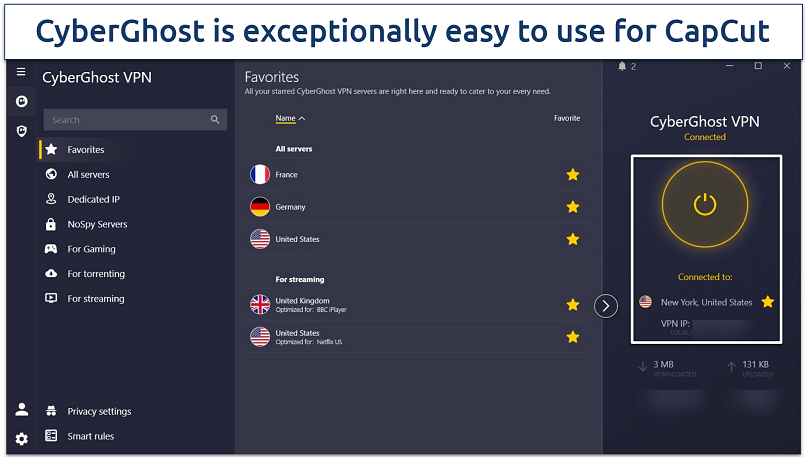
Task: Open Smart rules
Action: [90, 437]
